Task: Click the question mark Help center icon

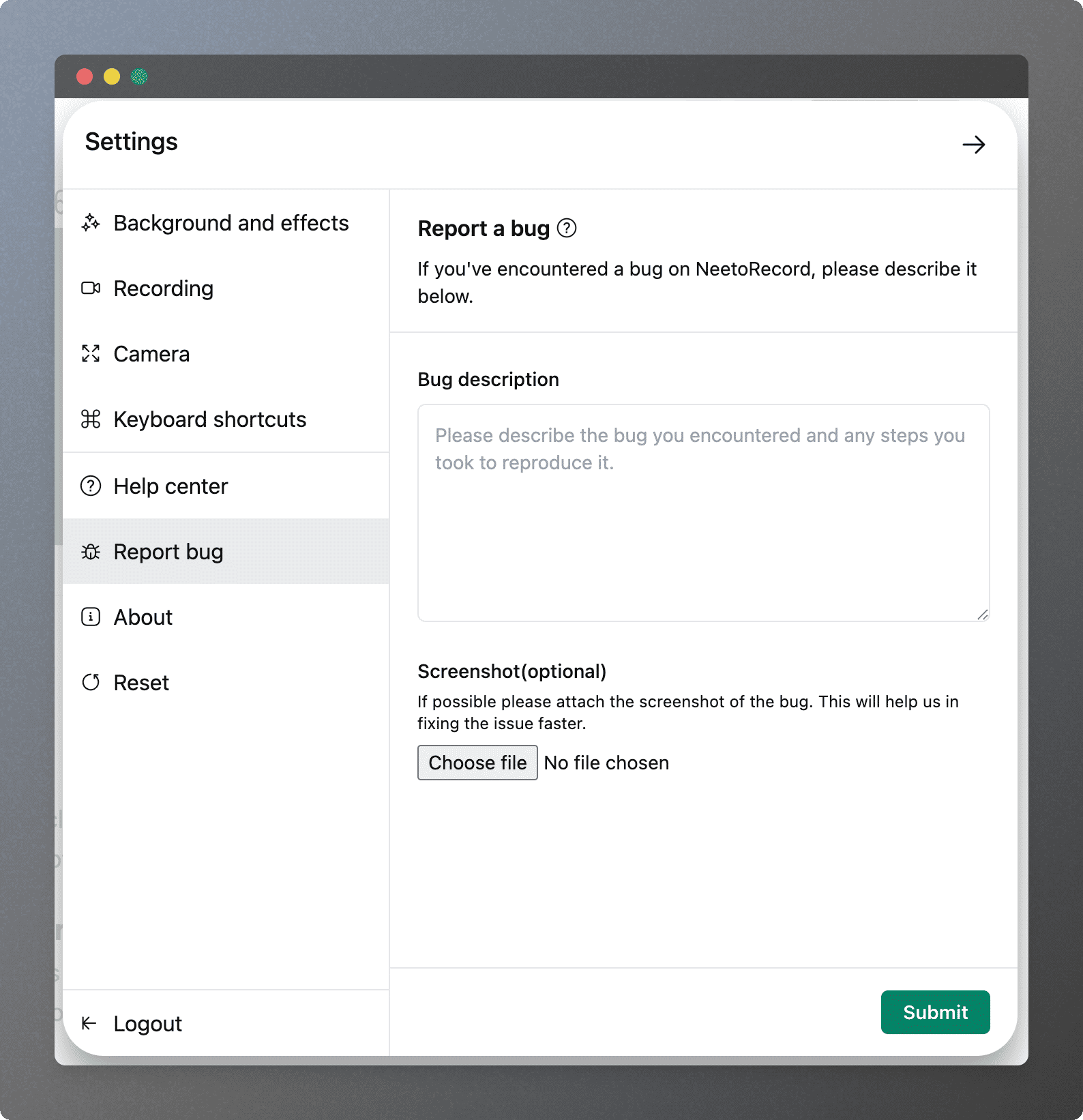Action: click(91, 486)
